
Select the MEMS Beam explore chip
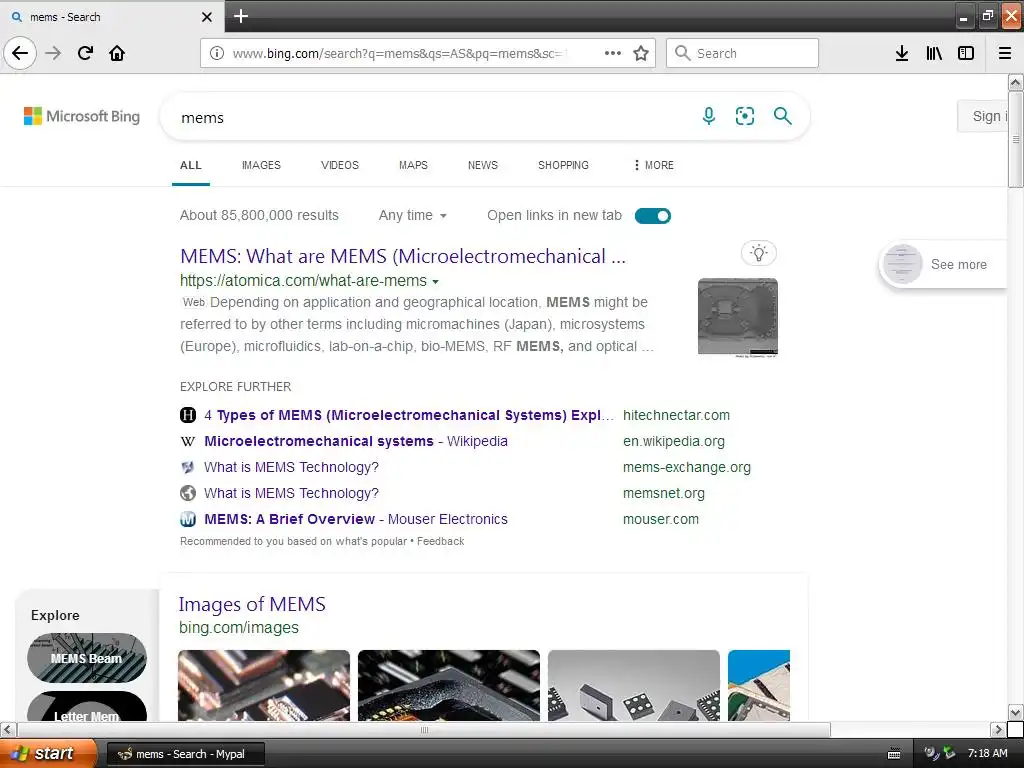click(87, 658)
